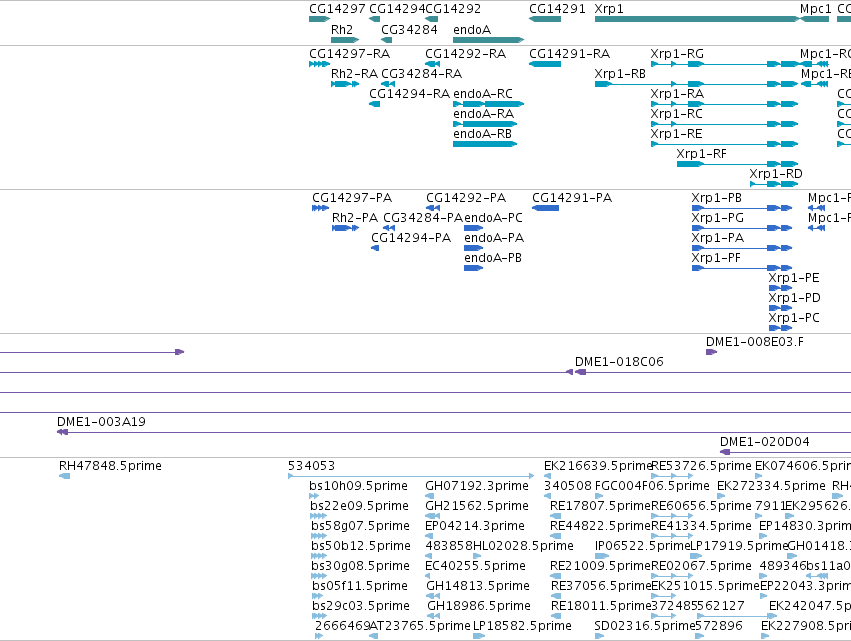Select protein endoA-PA label
The width and height of the screenshot is (851, 641).
(494, 238)
